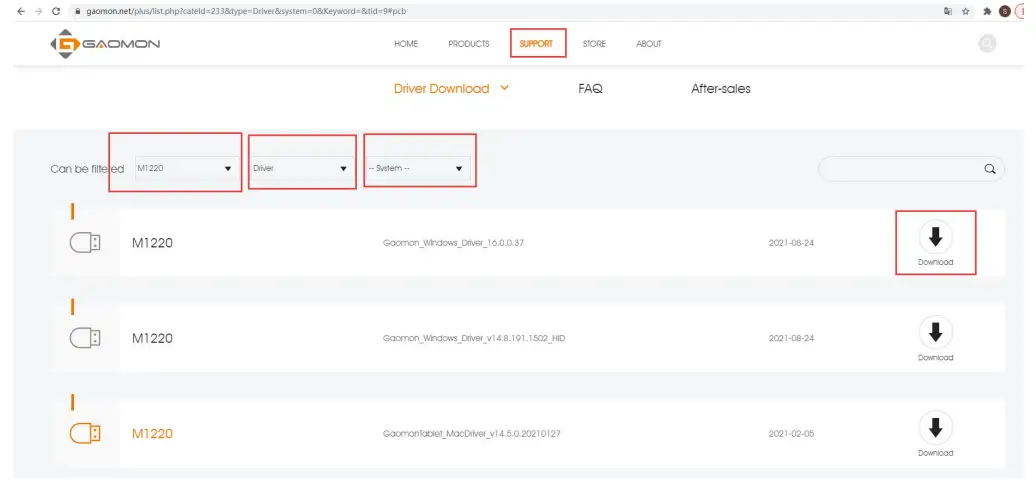Click the 2021-02-05 date
Image resolution: width=1036 pixels, height=486 pixels.
click(792, 434)
